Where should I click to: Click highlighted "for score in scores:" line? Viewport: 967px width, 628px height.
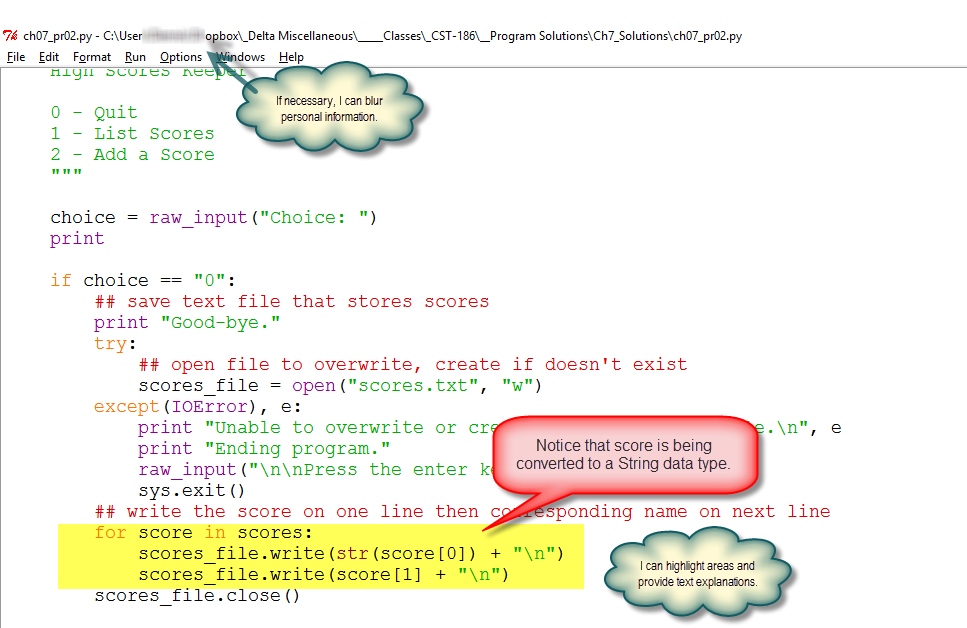point(204,532)
